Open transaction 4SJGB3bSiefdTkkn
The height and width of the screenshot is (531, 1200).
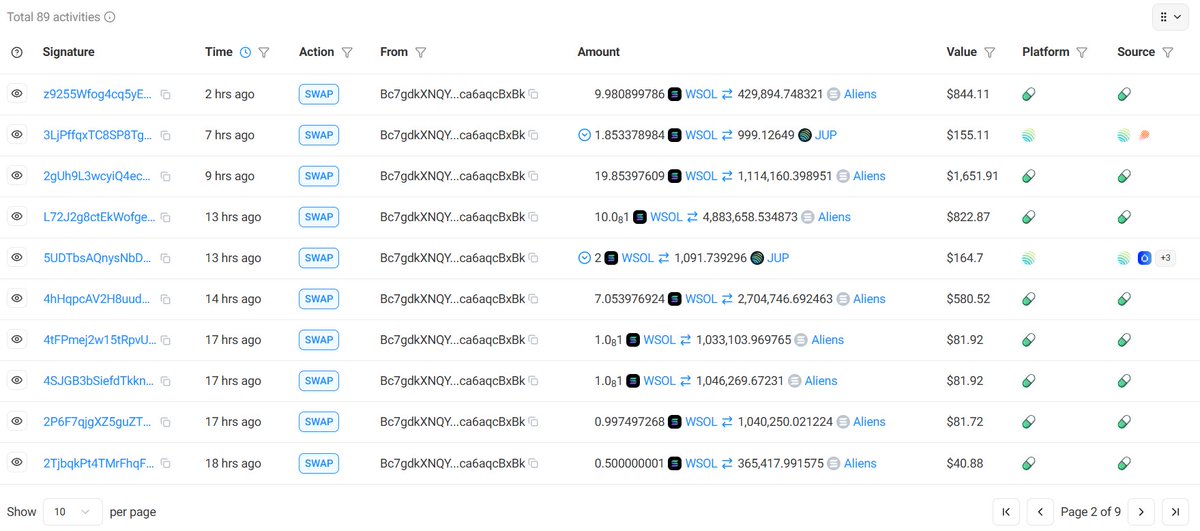(x=98, y=381)
